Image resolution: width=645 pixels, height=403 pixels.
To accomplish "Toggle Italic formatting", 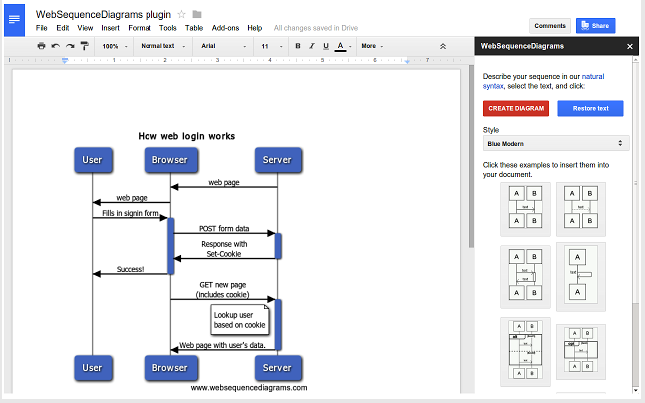I will tap(312, 46).
